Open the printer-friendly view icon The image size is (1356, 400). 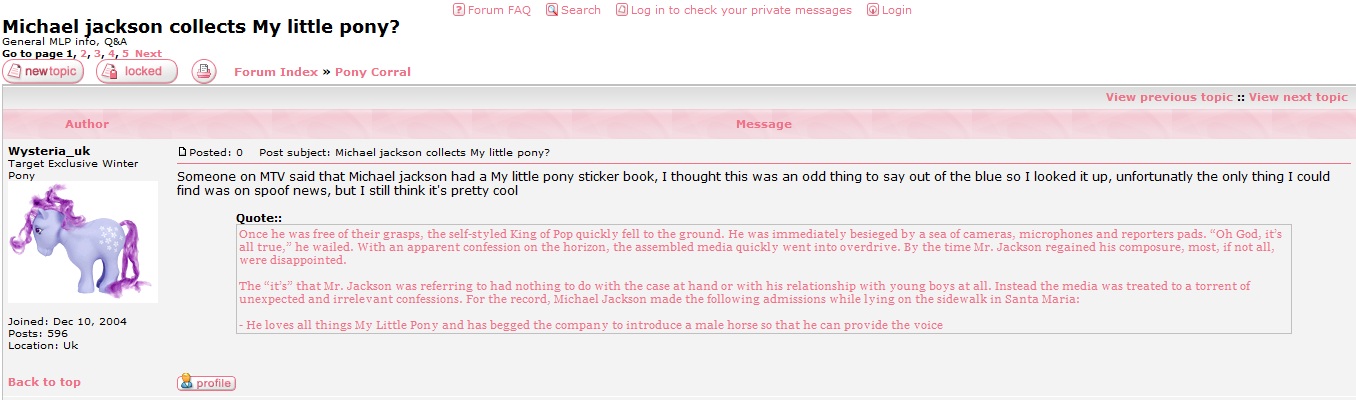pyautogui.click(x=204, y=72)
